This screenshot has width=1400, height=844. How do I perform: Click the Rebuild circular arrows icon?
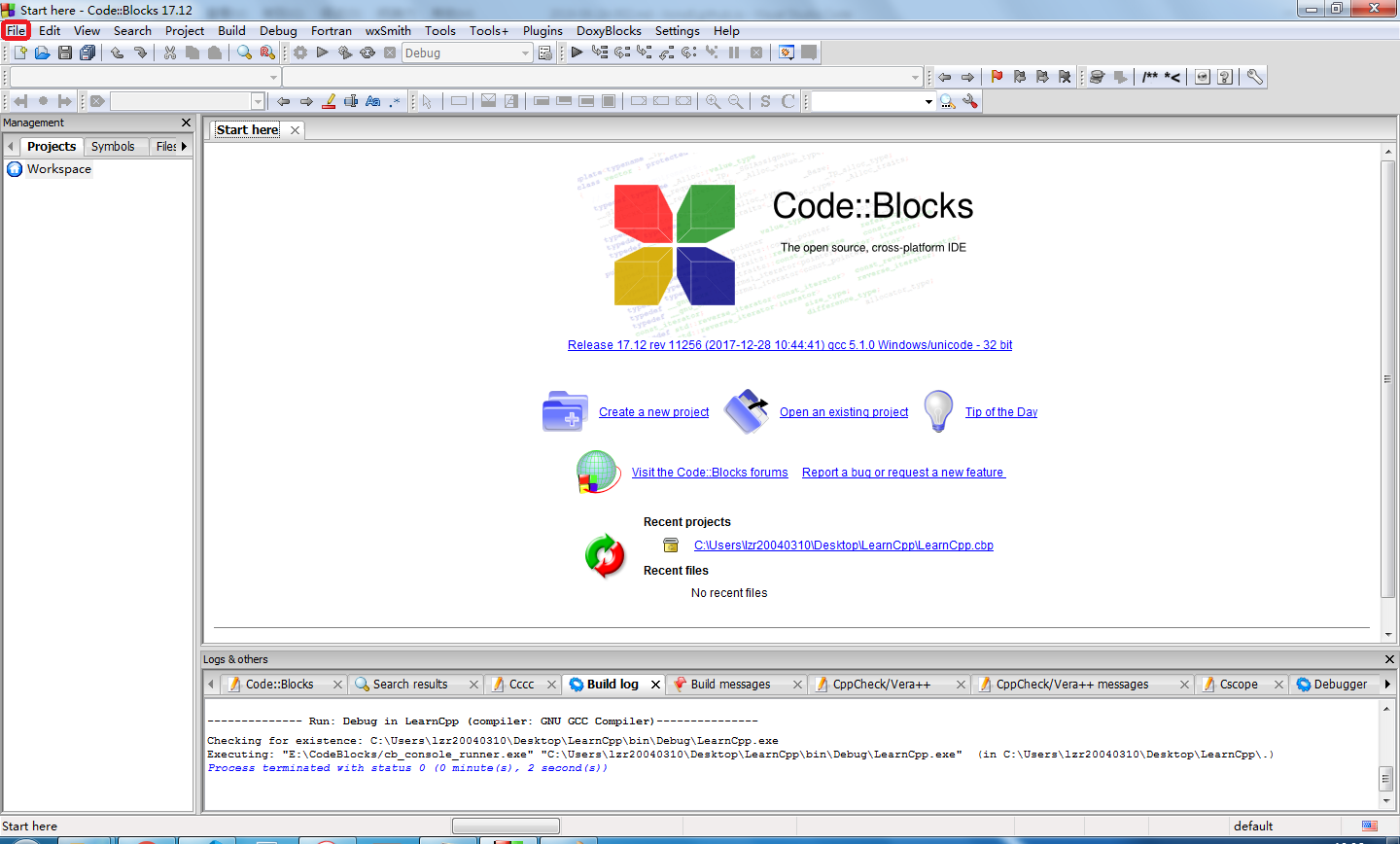click(367, 53)
